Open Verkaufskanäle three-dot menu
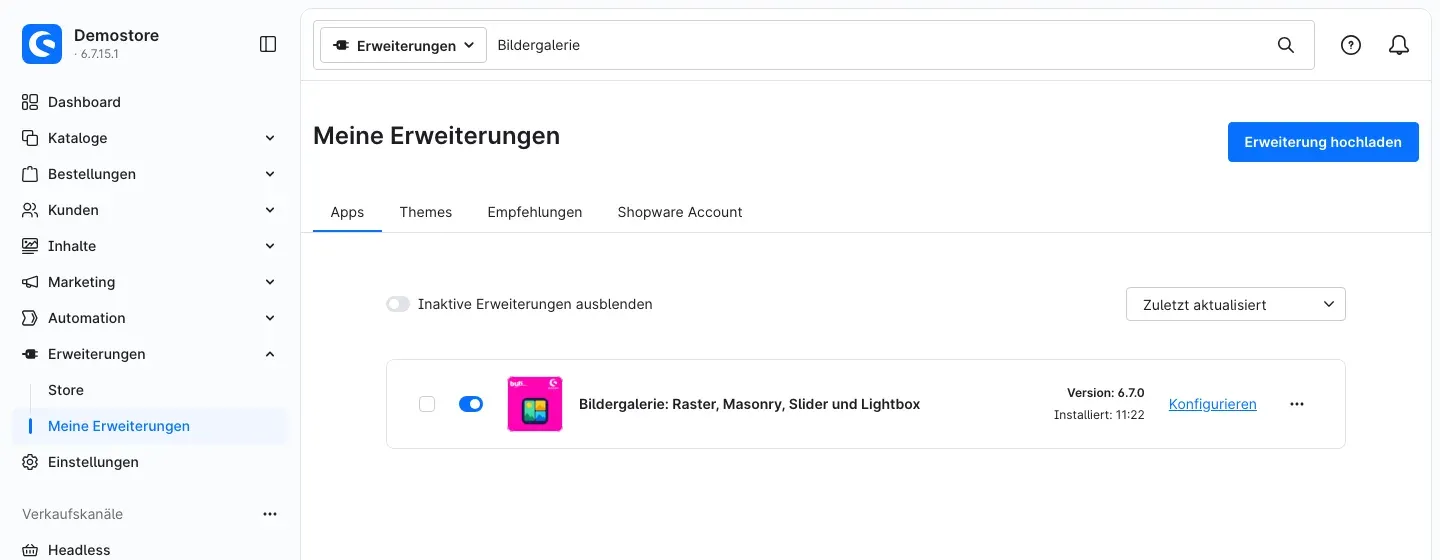Viewport: 1440px width, 560px height. pyautogui.click(x=270, y=514)
